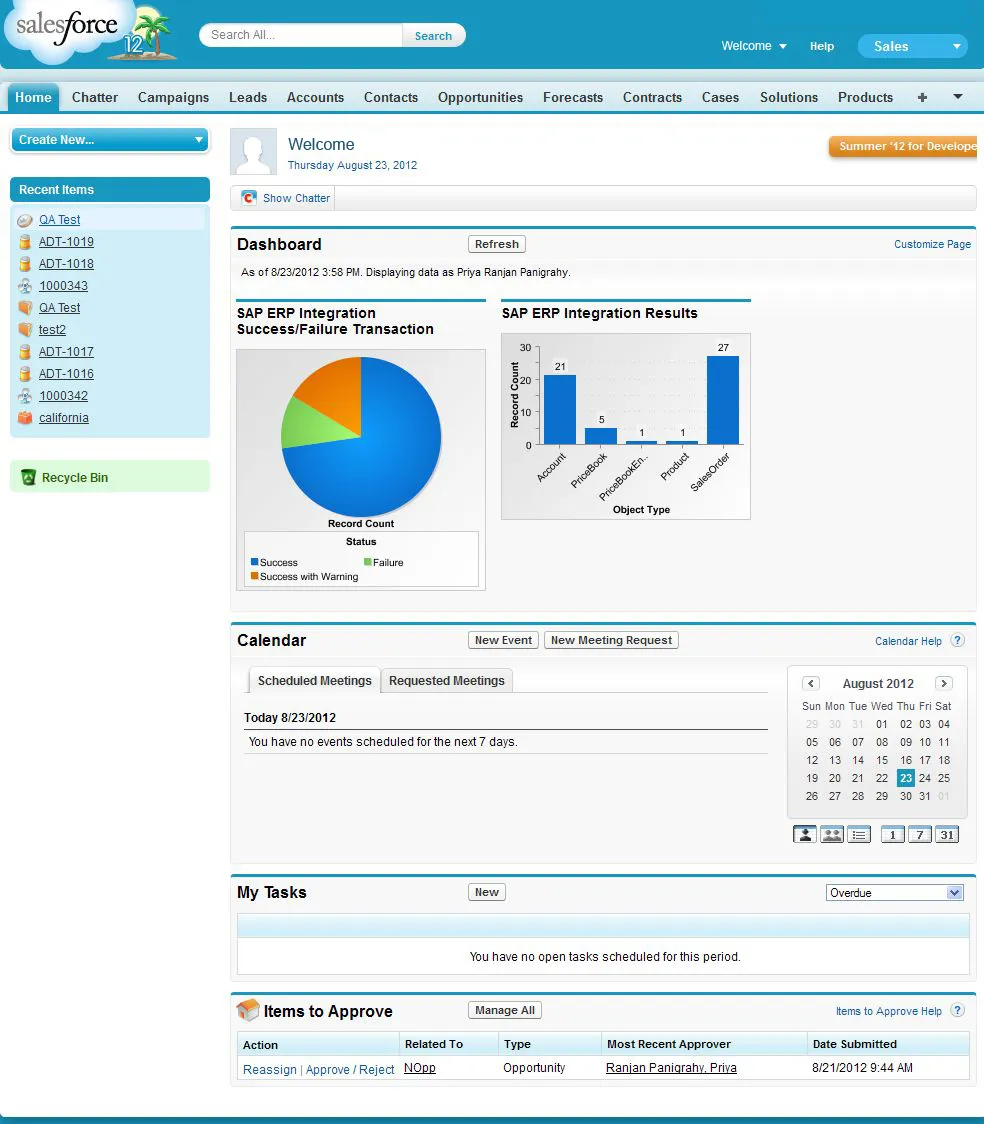
Task: Open the california recent item
Action: pos(64,418)
